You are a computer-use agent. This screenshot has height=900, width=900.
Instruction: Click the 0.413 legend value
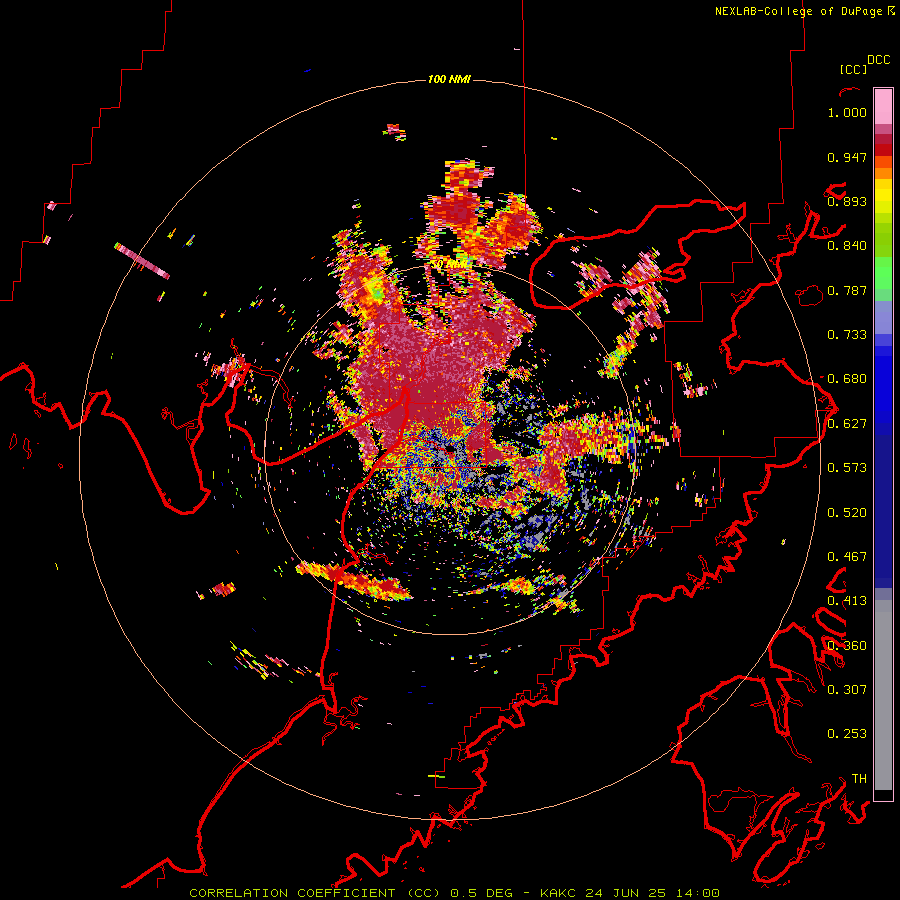[x=847, y=601]
